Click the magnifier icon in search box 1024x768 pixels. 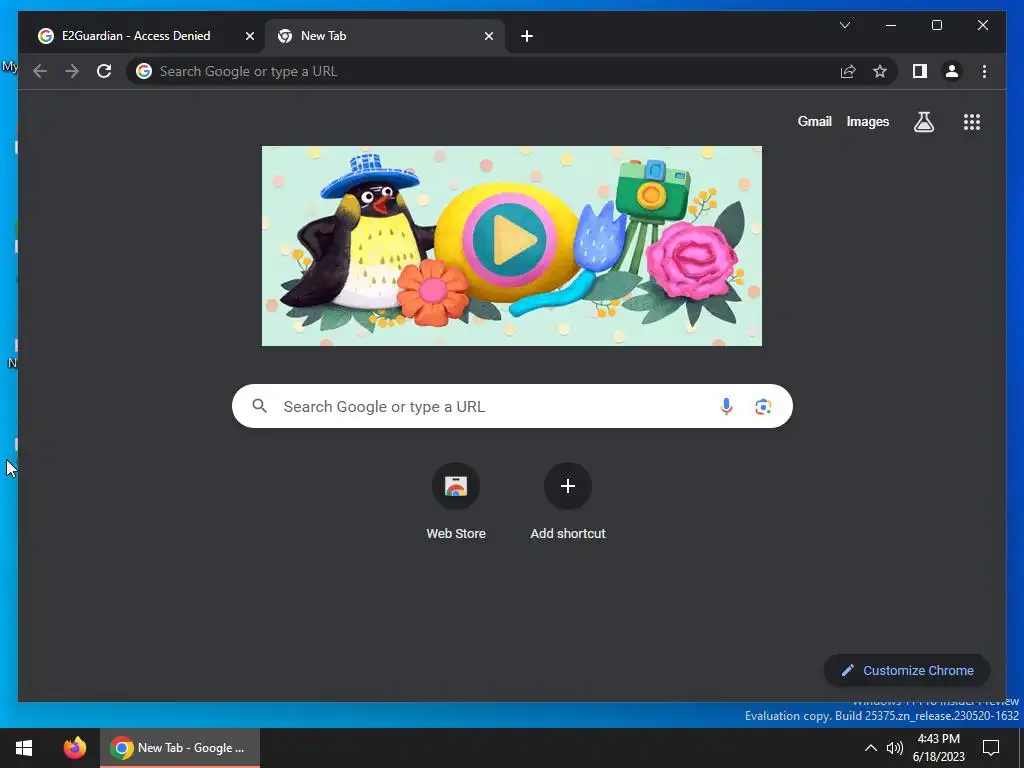[259, 406]
